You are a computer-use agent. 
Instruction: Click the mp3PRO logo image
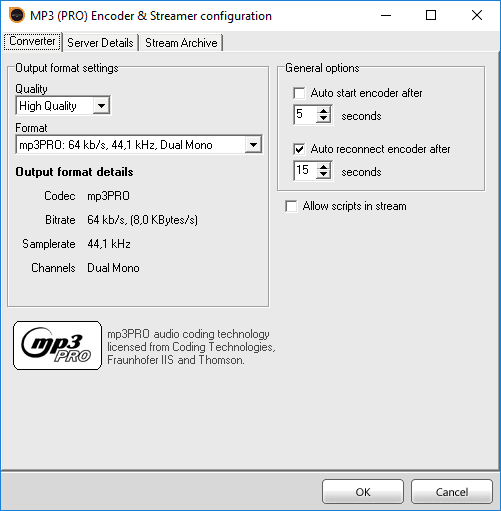tap(57, 345)
